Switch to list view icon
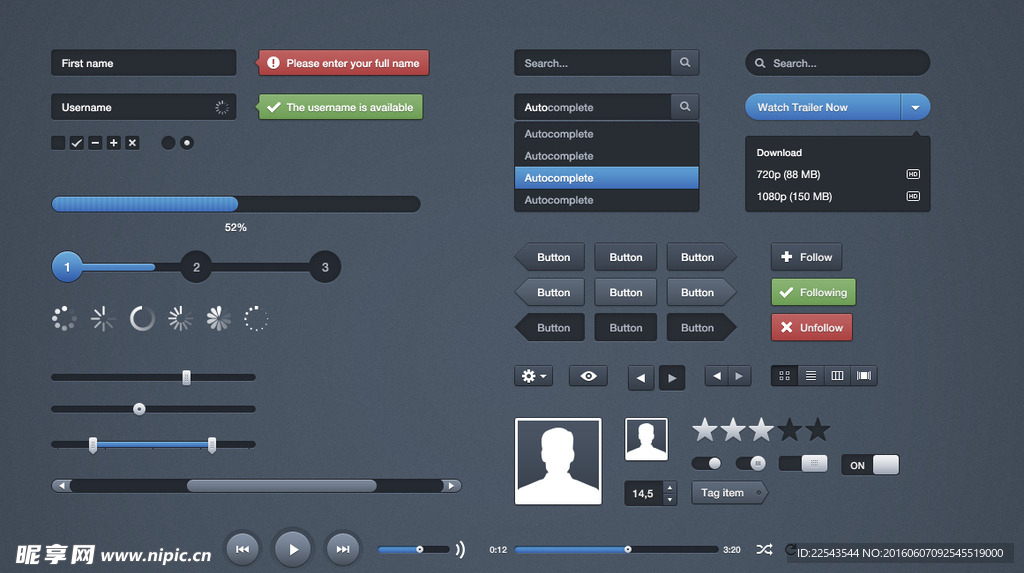 pyautogui.click(x=810, y=376)
